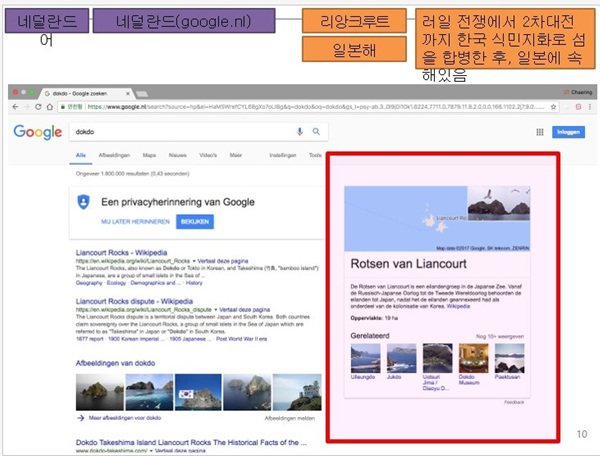Screen dimensions: 600x456
Task: Expand the Meer search options
Action: pos(236,155)
